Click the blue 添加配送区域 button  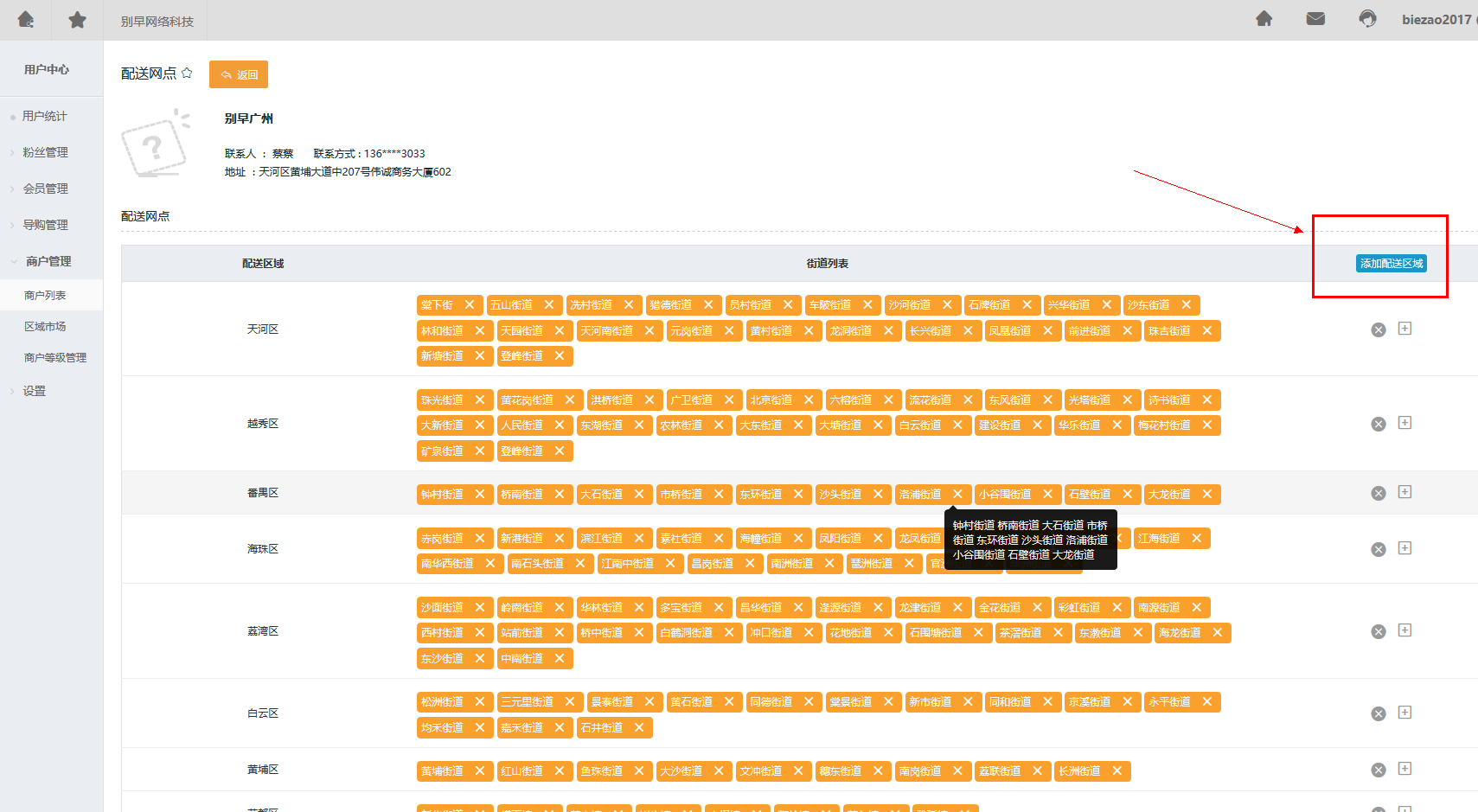tap(1391, 264)
